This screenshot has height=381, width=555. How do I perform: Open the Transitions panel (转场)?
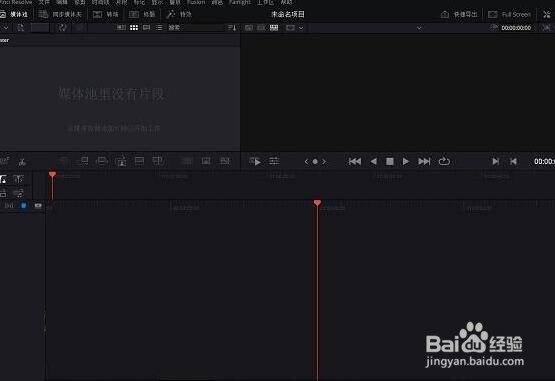point(105,15)
